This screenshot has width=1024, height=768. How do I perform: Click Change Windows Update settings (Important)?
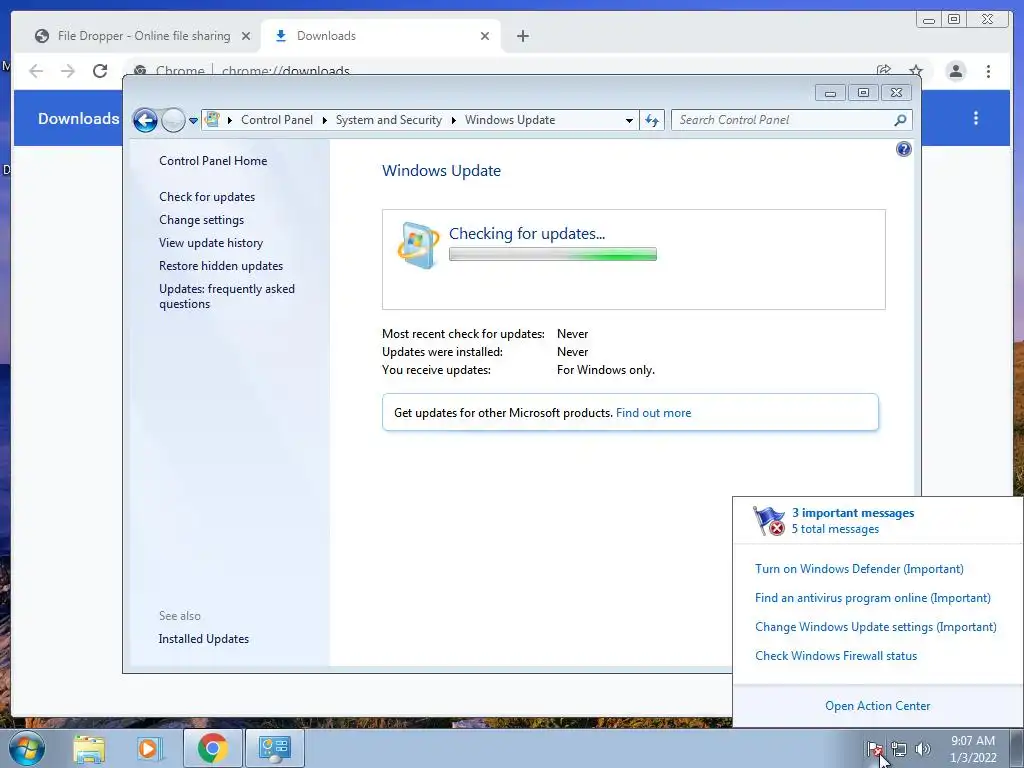point(876,627)
